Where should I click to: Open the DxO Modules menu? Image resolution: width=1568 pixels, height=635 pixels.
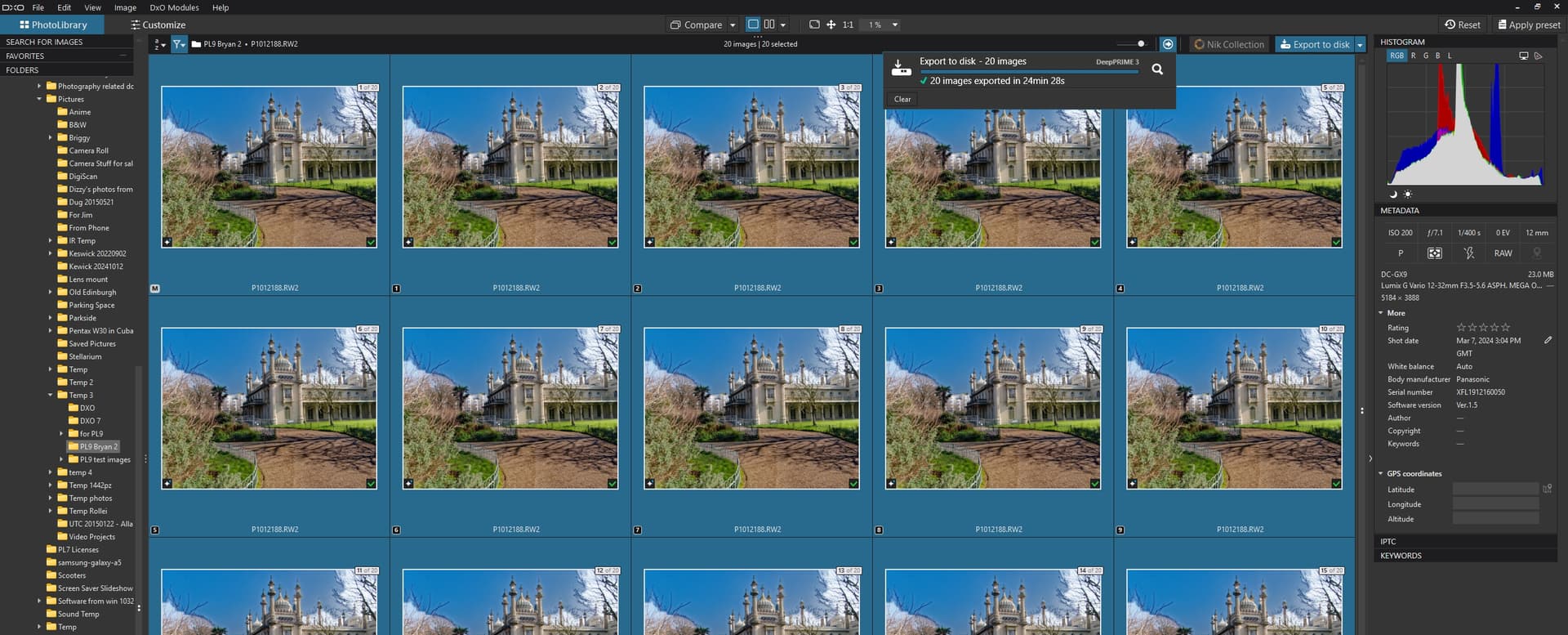click(x=174, y=7)
